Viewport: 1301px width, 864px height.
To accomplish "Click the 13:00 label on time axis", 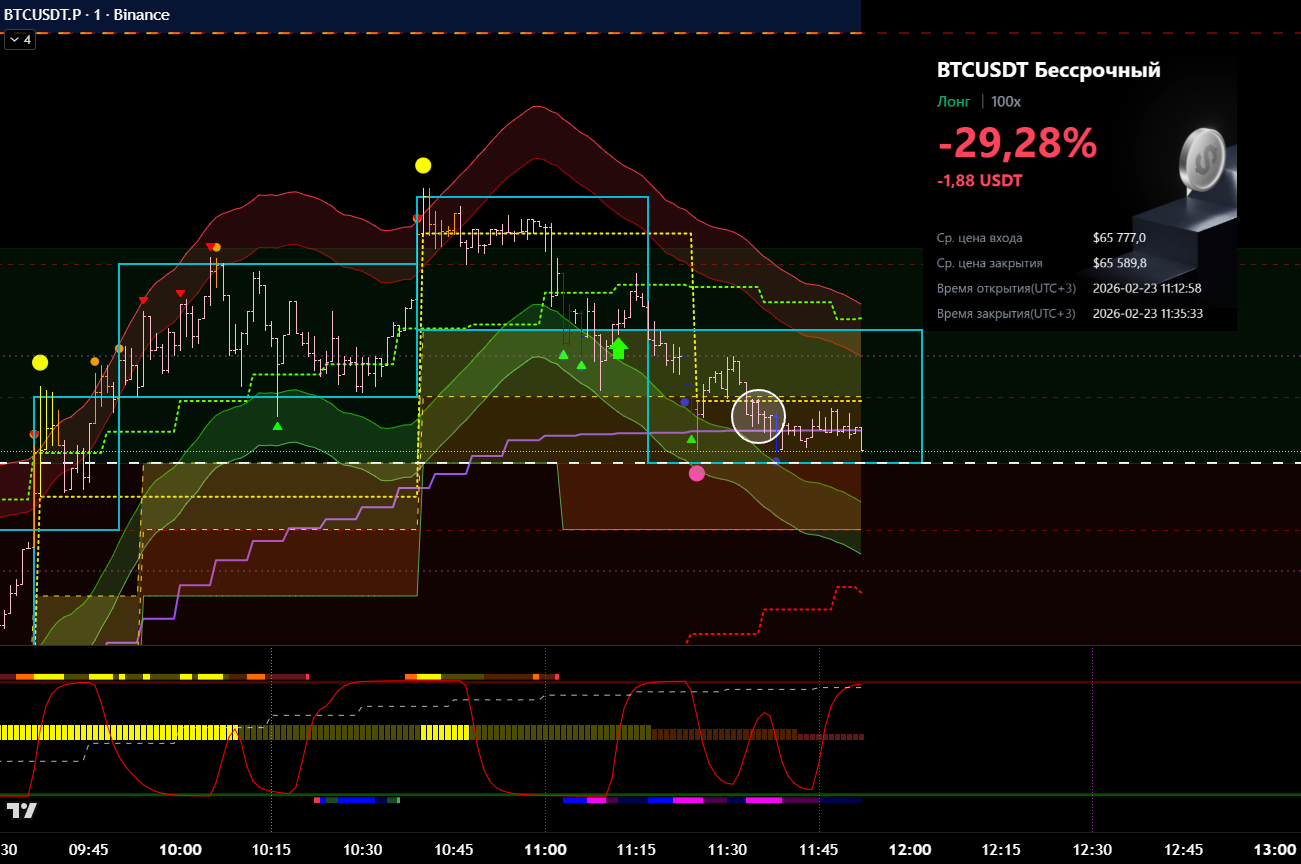I will [x=1274, y=849].
